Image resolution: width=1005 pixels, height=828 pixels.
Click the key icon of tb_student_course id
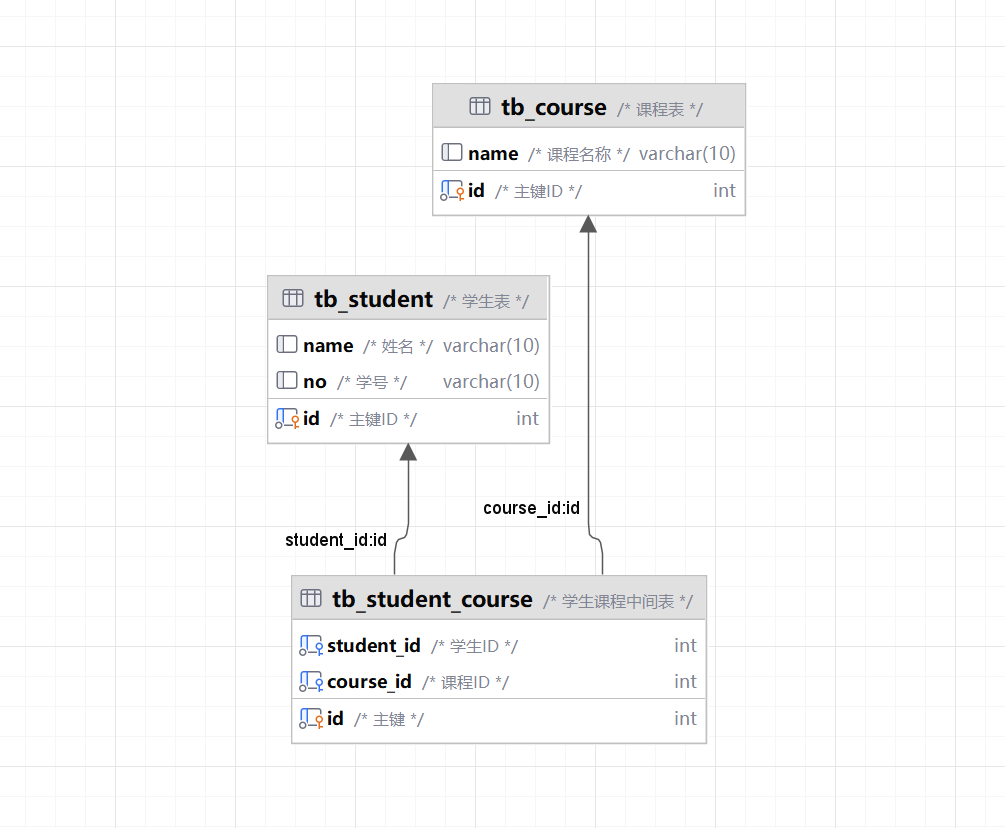pos(311,718)
